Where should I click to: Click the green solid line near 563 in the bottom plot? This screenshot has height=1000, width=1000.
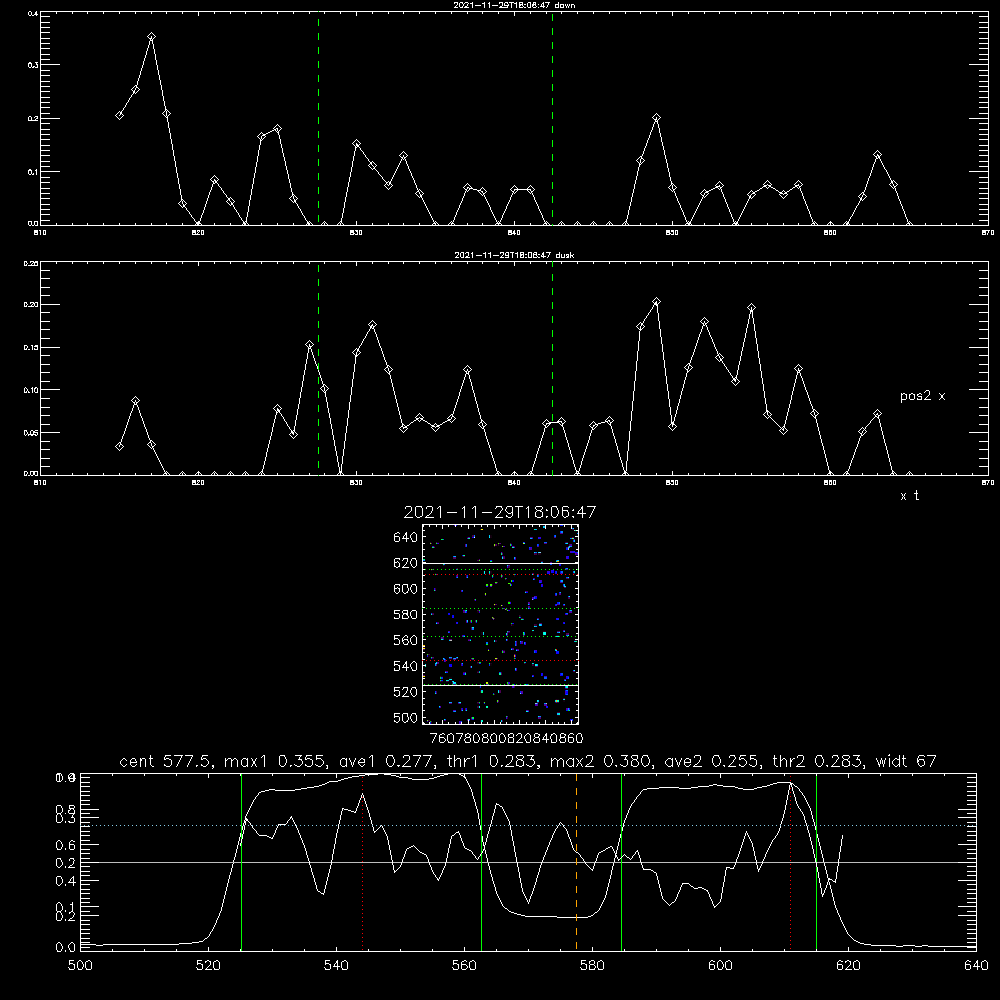[482, 862]
